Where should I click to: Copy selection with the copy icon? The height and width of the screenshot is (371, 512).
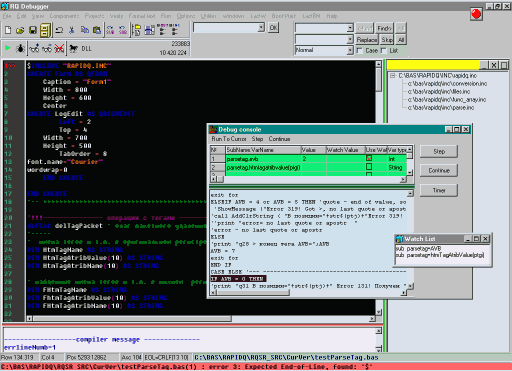click(x=85, y=30)
